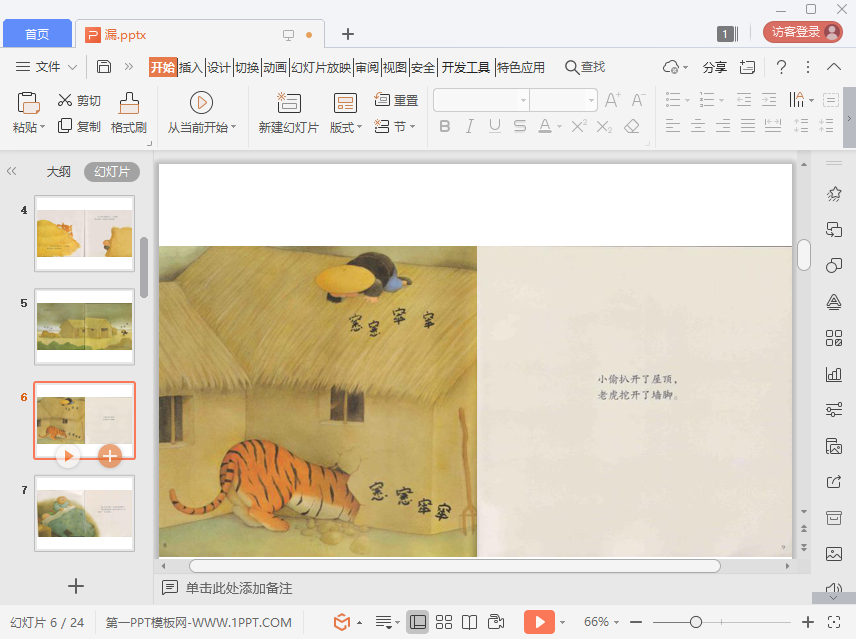Zoom out with the minus button
Image resolution: width=856 pixels, height=639 pixels.
click(x=636, y=622)
